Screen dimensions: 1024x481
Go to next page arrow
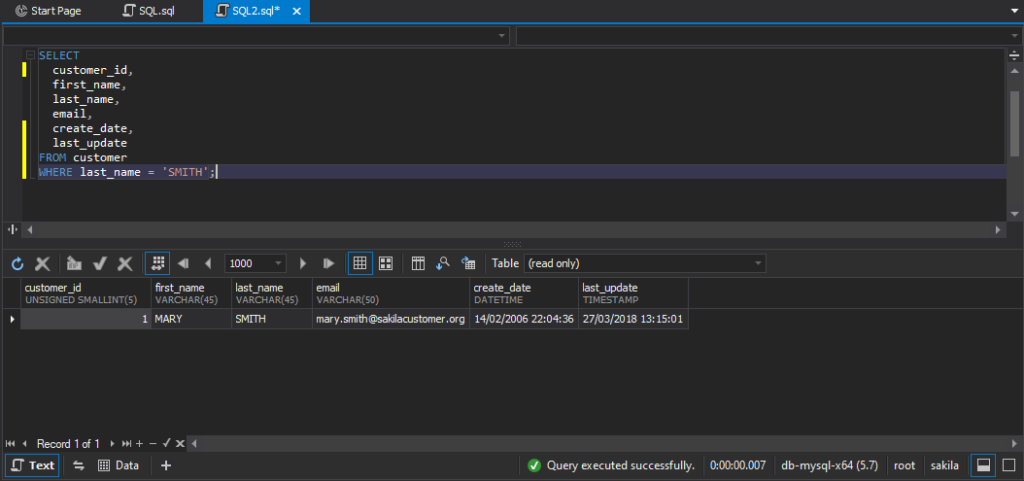click(x=302, y=264)
